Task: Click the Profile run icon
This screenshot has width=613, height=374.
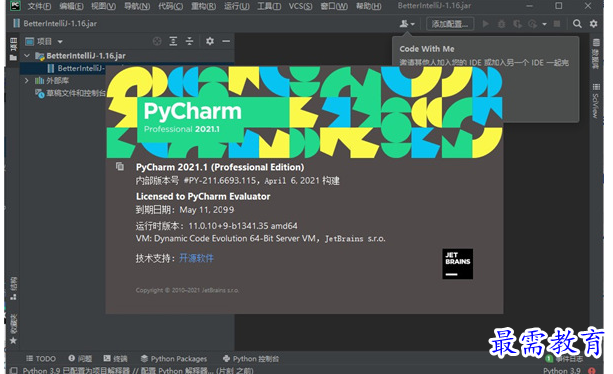Action: [532, 24]
